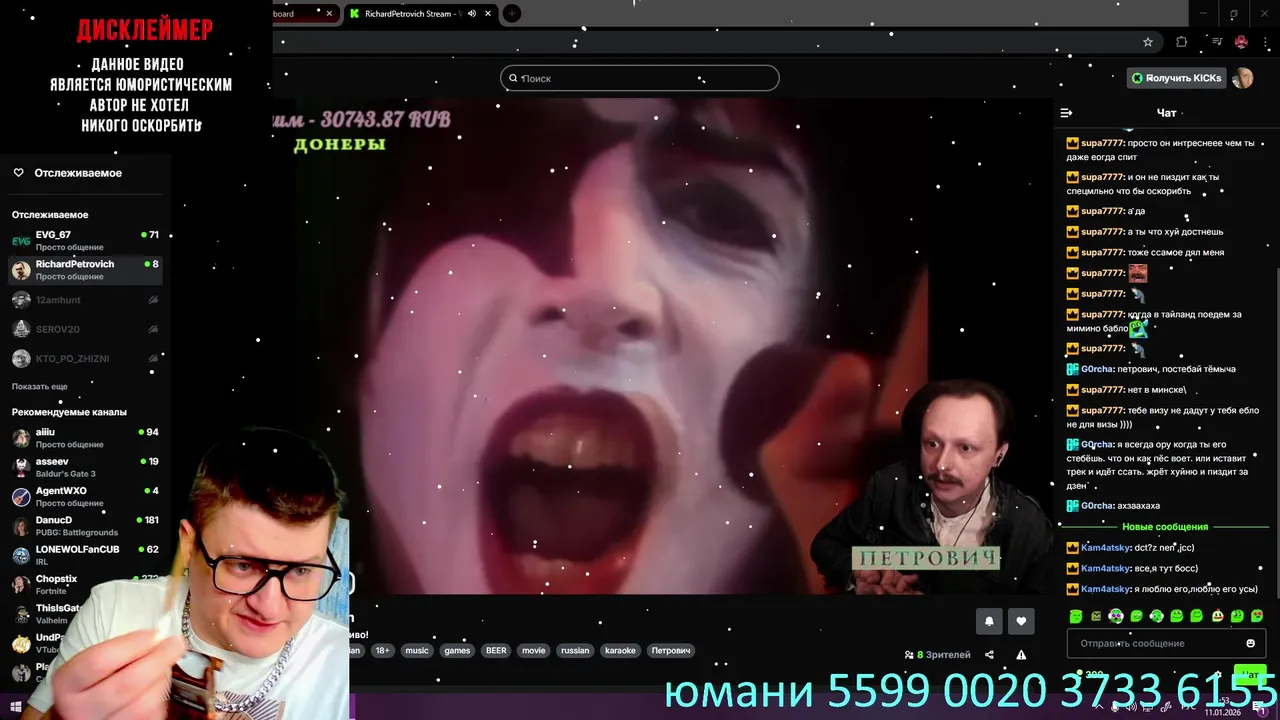The image size is (1280, 720).
Task: Bookmark page with the star icon
Action: tap(1148, 42)
